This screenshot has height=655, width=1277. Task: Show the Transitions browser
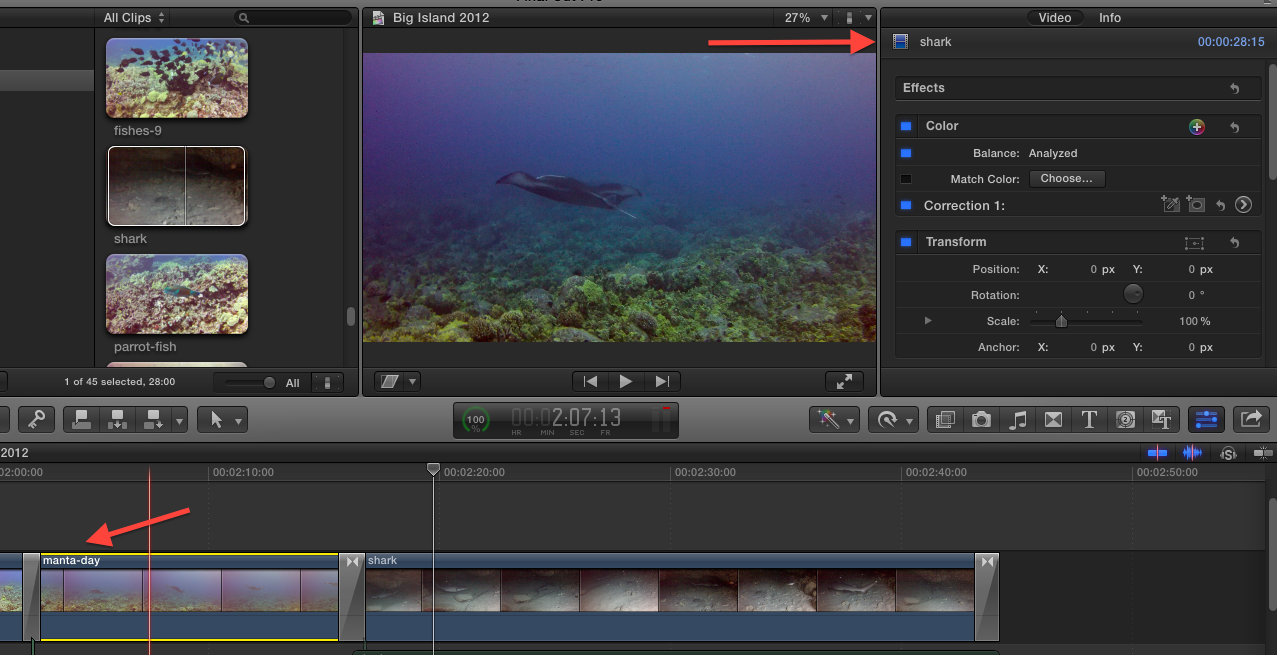tap(1053, 420)
